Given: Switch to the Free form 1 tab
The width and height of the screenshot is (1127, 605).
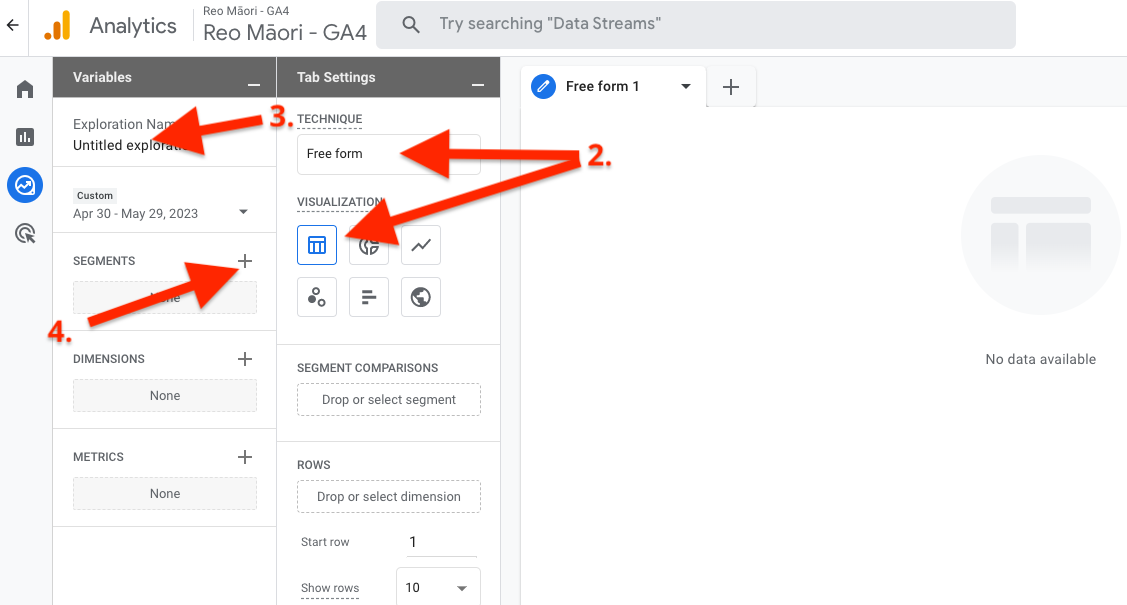Looking at the screenshot, I should (x=603, y=86).
